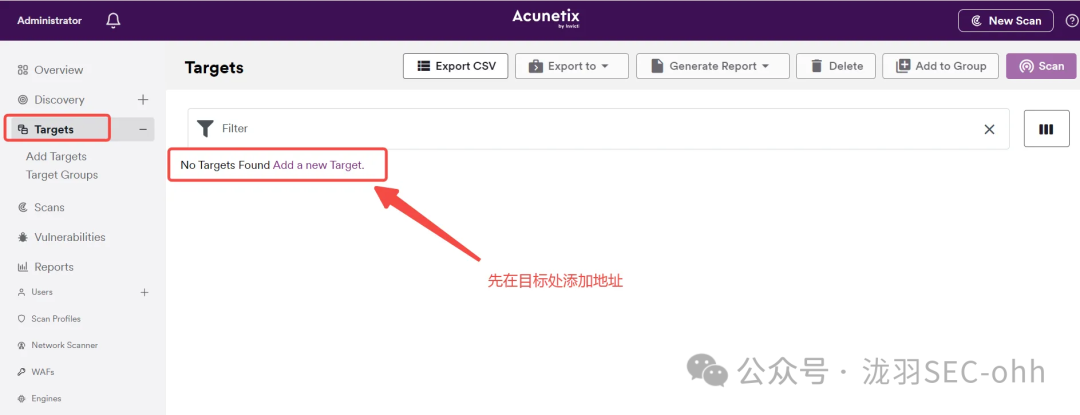This screenshot has width=1080, height=415.
Task: Click the Vulnerabilities bug icon
Action: [x=23, y=237]
